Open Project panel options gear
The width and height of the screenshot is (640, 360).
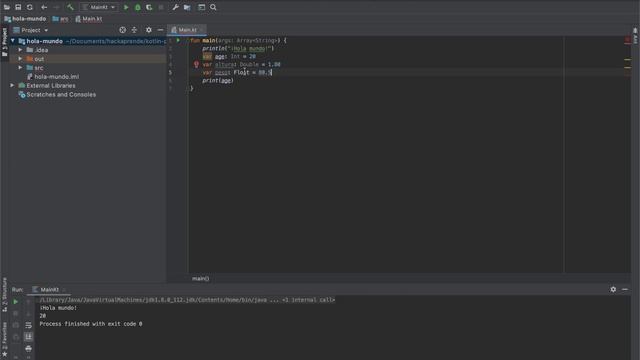(149, 30)
